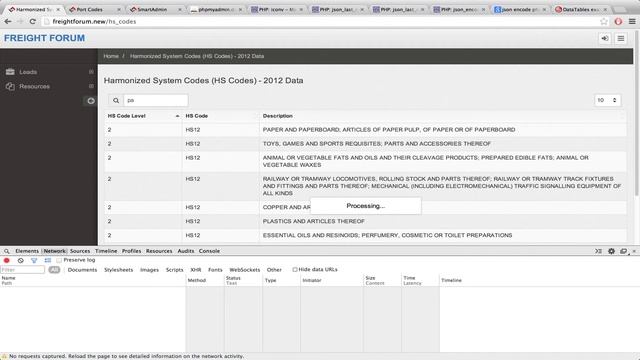Select the All network filter
This screenshot has width=640, height=360.
[54, 270]
